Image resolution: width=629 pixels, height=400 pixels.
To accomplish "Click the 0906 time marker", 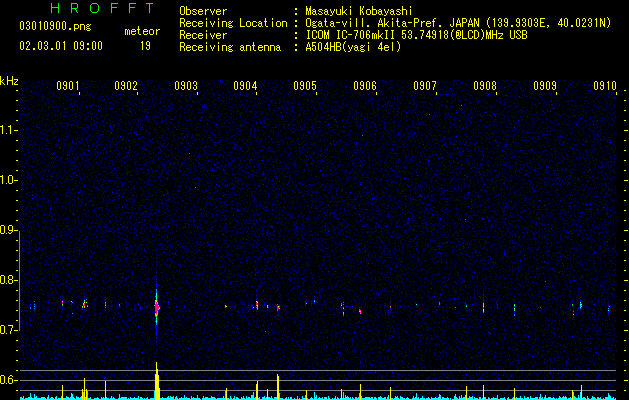I will tap(365, 86).
